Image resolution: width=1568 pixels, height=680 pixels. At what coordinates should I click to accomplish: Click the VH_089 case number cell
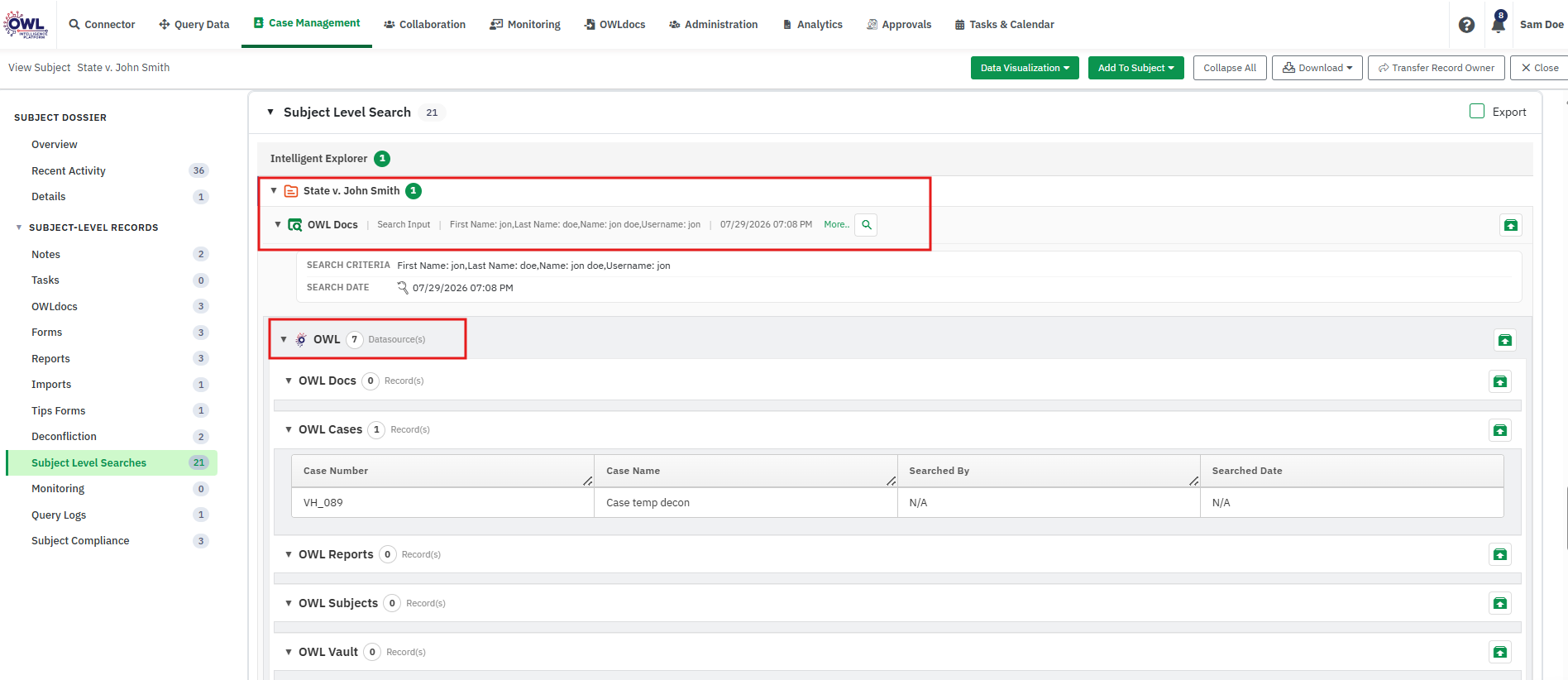tap(442, 503)
